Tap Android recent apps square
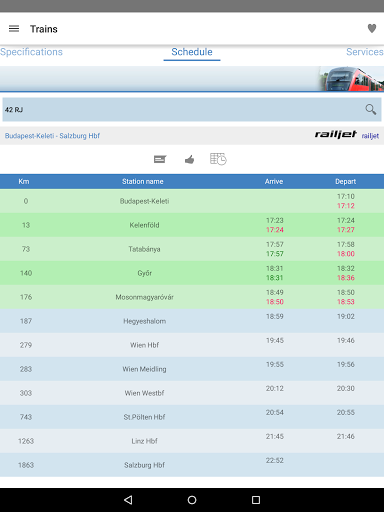 point(256,500)
